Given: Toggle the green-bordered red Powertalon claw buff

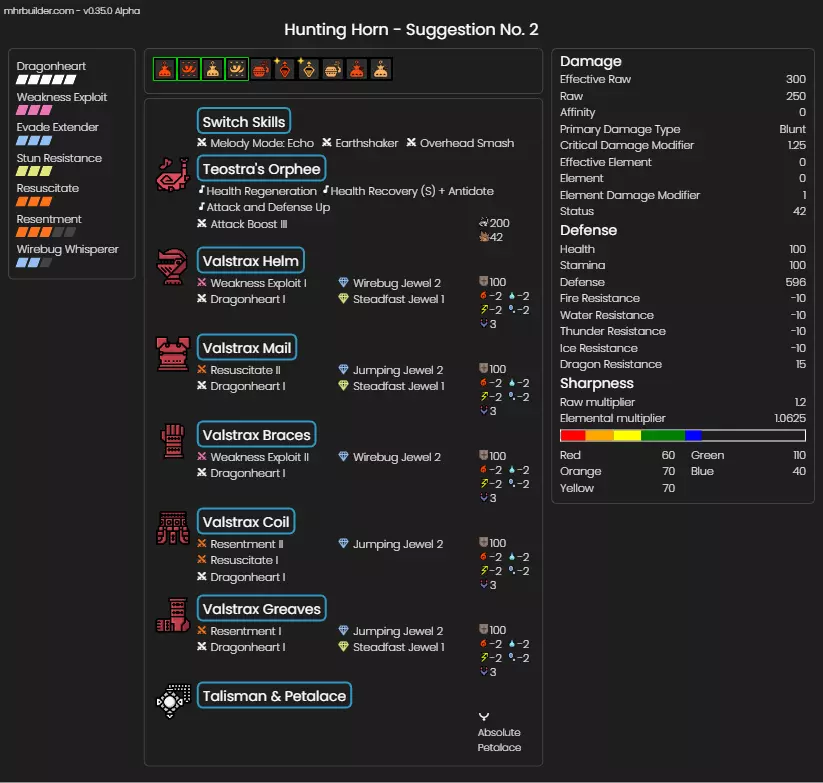Looking at the screenshot, I should coord(189,69).
